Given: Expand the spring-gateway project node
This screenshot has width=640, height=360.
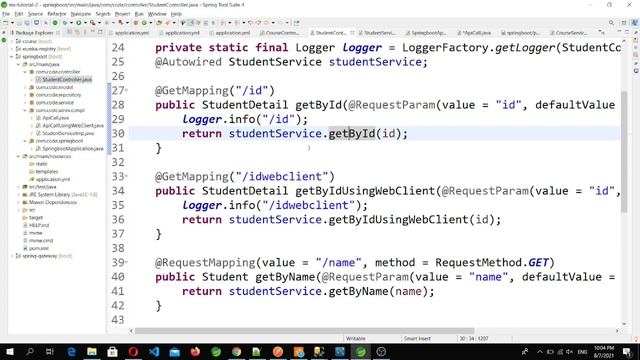Looking at the screenshot, I should pos(12,256).
